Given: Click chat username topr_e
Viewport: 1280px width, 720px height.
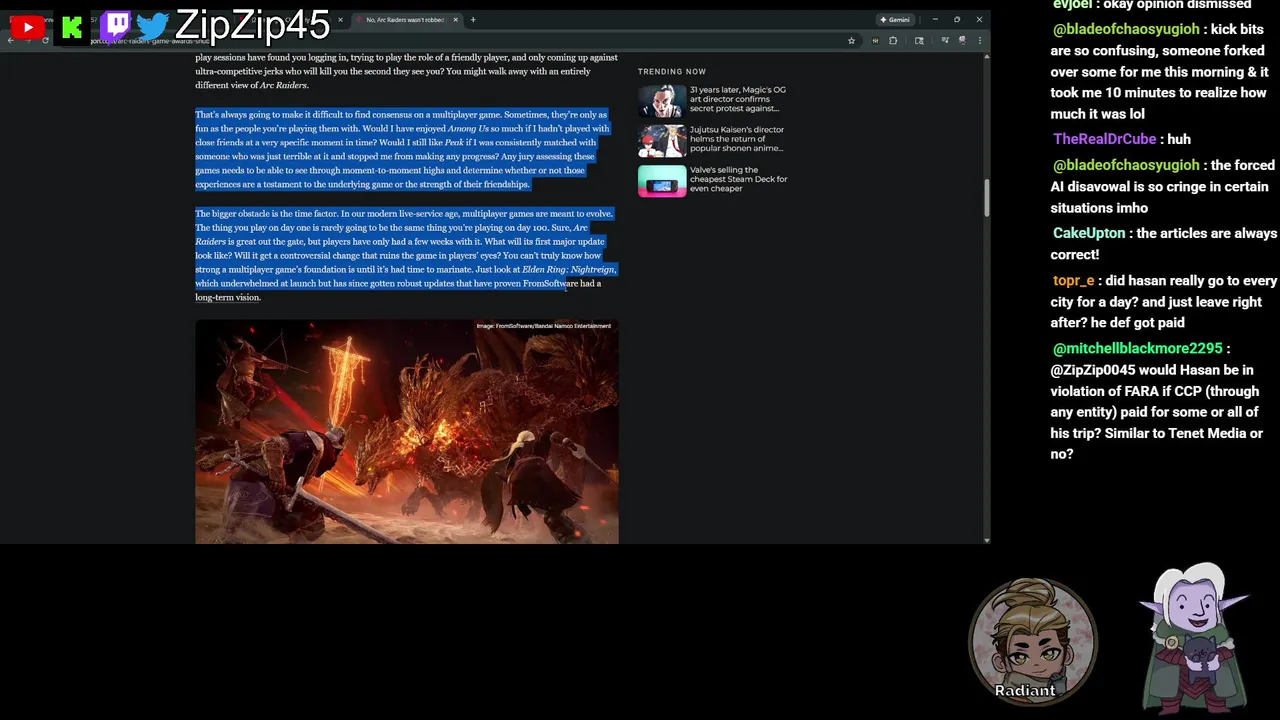Looking at the screenshot, I should click(1073, 281).
